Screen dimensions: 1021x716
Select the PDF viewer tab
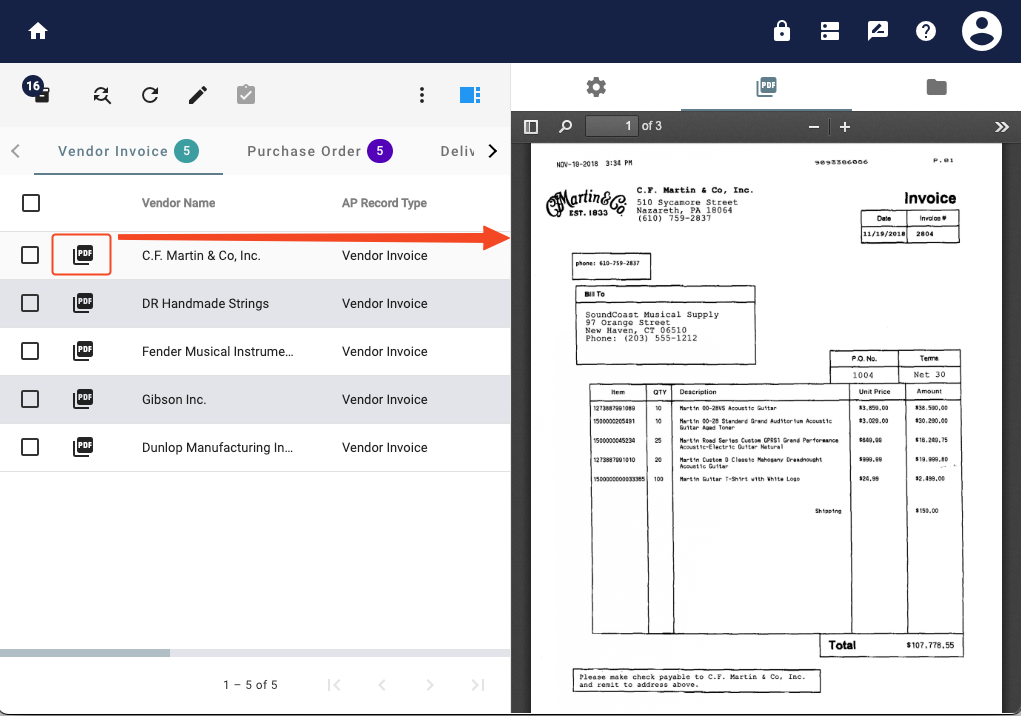pos(766,87)
